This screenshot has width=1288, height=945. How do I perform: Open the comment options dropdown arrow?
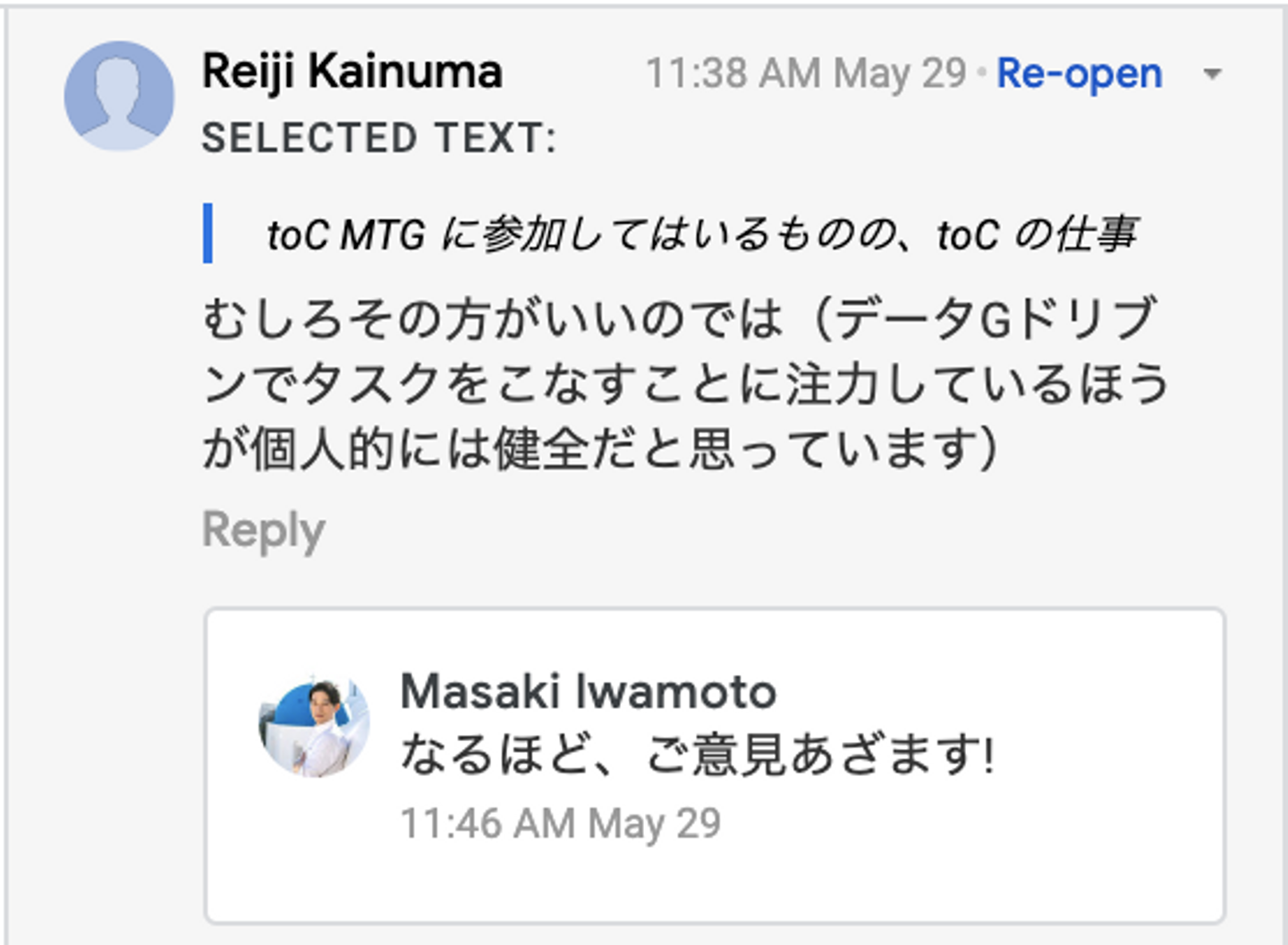point(1212,74)
